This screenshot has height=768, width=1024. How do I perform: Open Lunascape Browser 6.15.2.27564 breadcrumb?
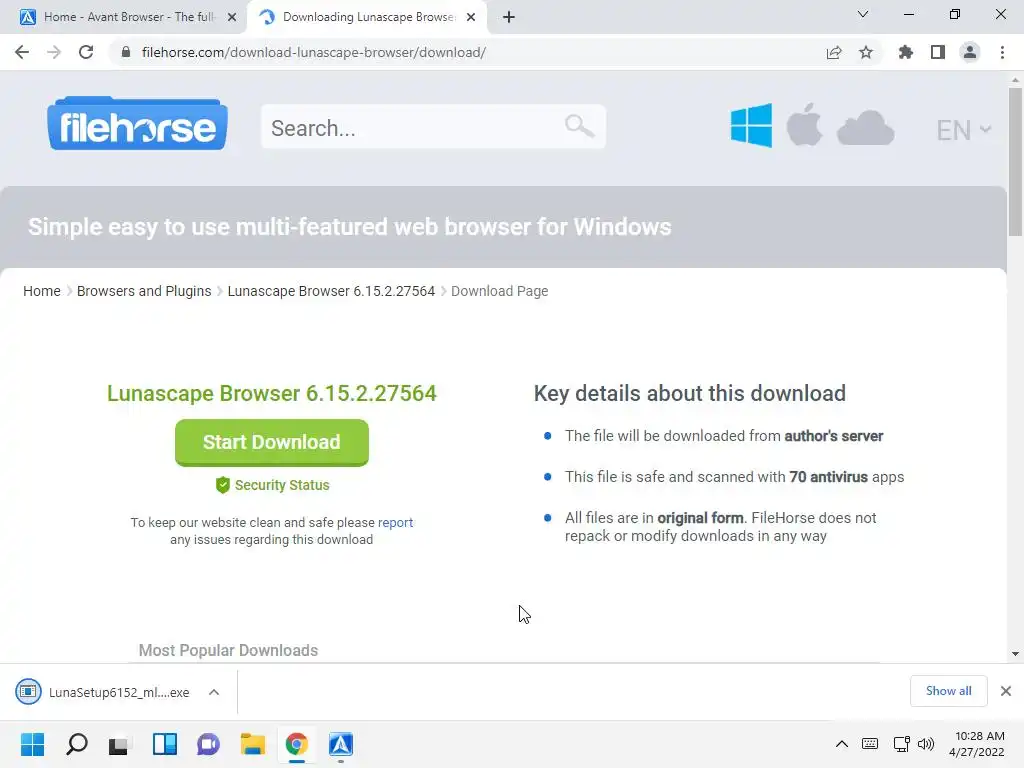[331, 291]
